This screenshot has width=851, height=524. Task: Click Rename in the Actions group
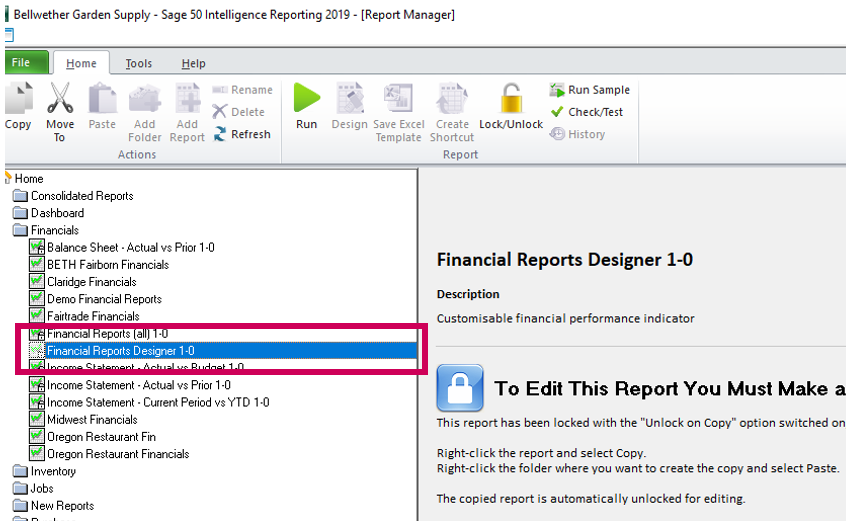coord(243,90)
